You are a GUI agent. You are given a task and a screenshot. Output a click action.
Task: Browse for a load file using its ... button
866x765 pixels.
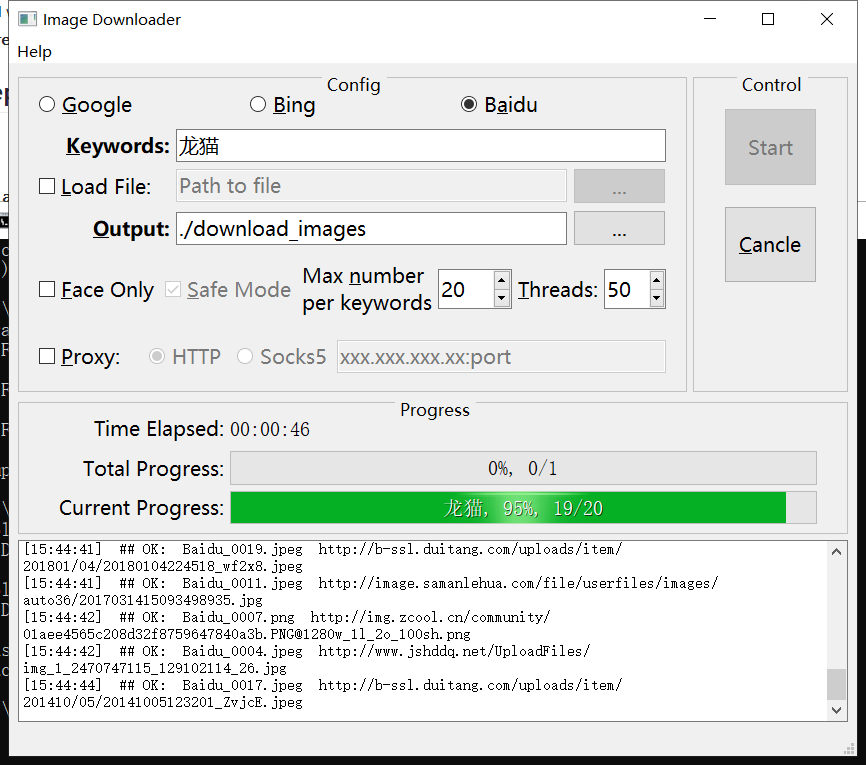618,186
